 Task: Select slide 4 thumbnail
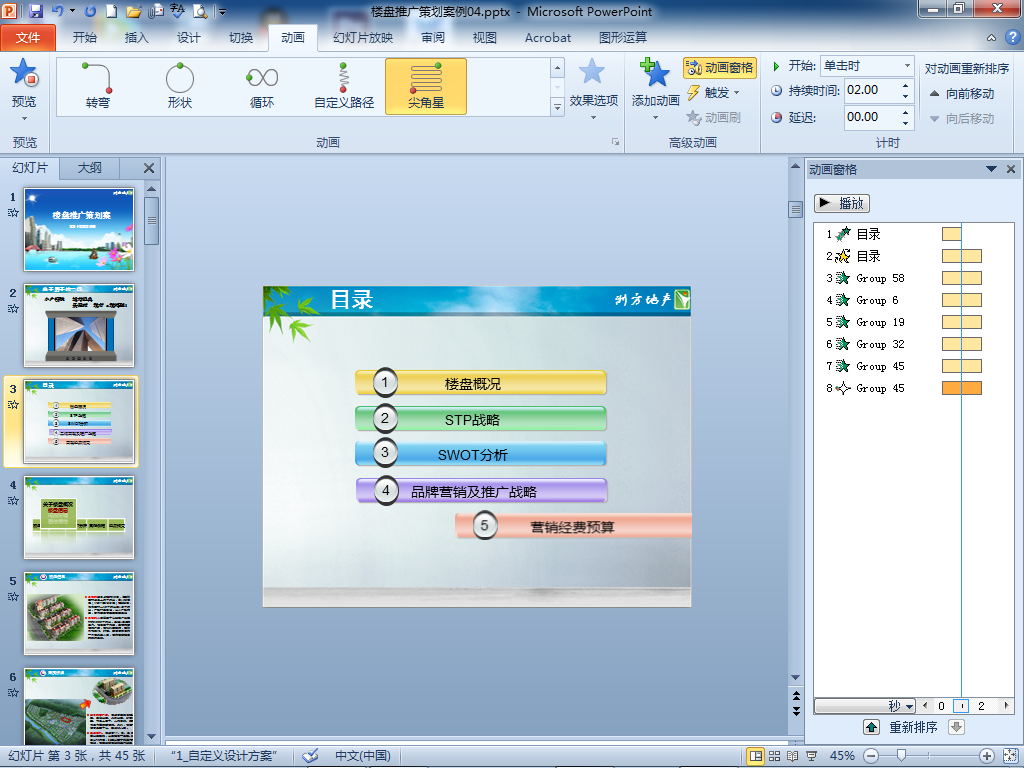[x=79, y=517]
